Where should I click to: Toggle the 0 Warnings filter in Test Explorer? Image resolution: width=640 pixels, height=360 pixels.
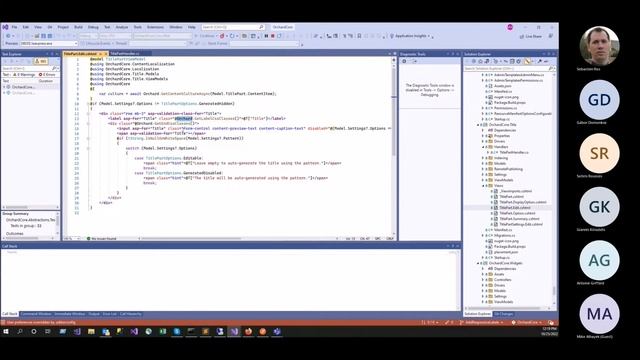click(24, 75)
